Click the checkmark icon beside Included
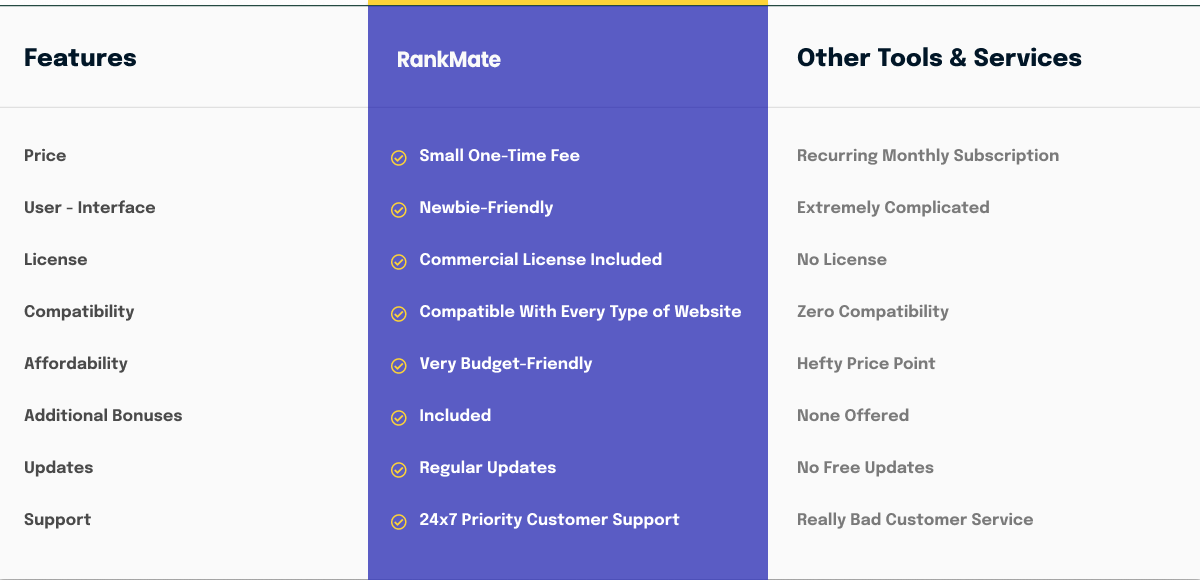 tap(398, 417)
